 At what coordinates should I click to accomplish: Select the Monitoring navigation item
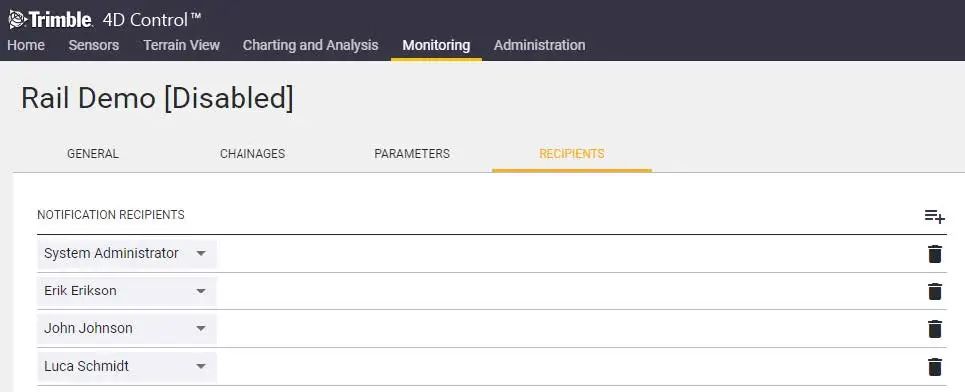point(436,45)
